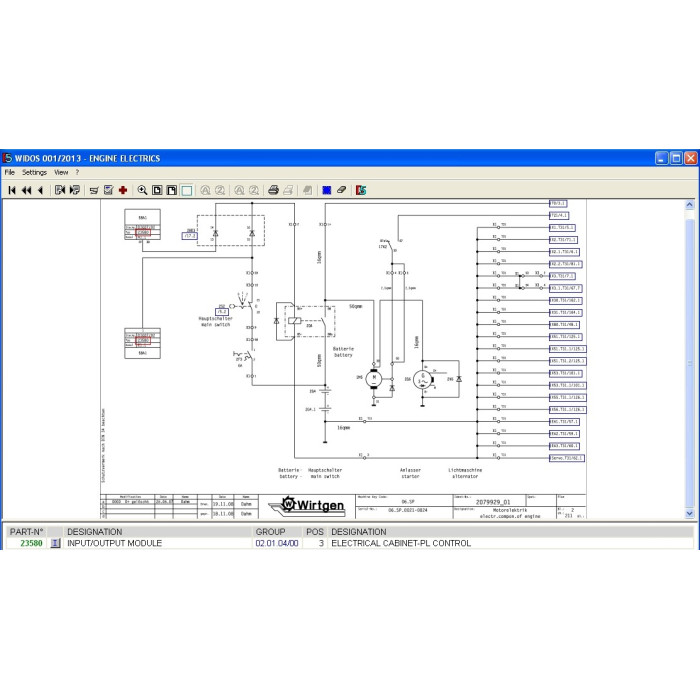Jump to first page toolbar icon
Viewport: 700px width, 700px height.
tap(12, 191)
